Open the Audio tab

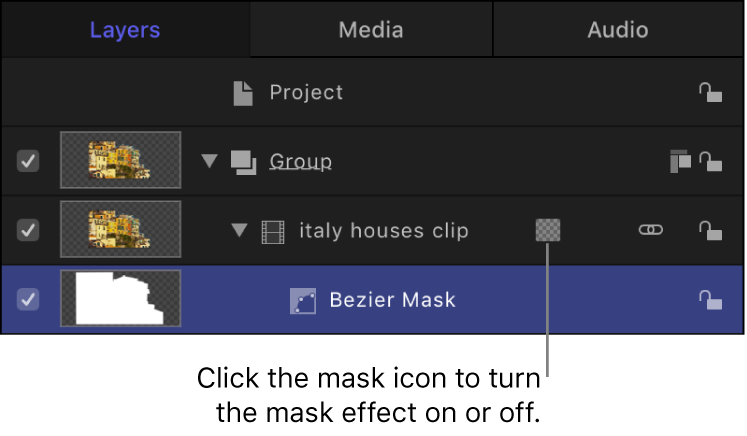[x=617, y=30]
